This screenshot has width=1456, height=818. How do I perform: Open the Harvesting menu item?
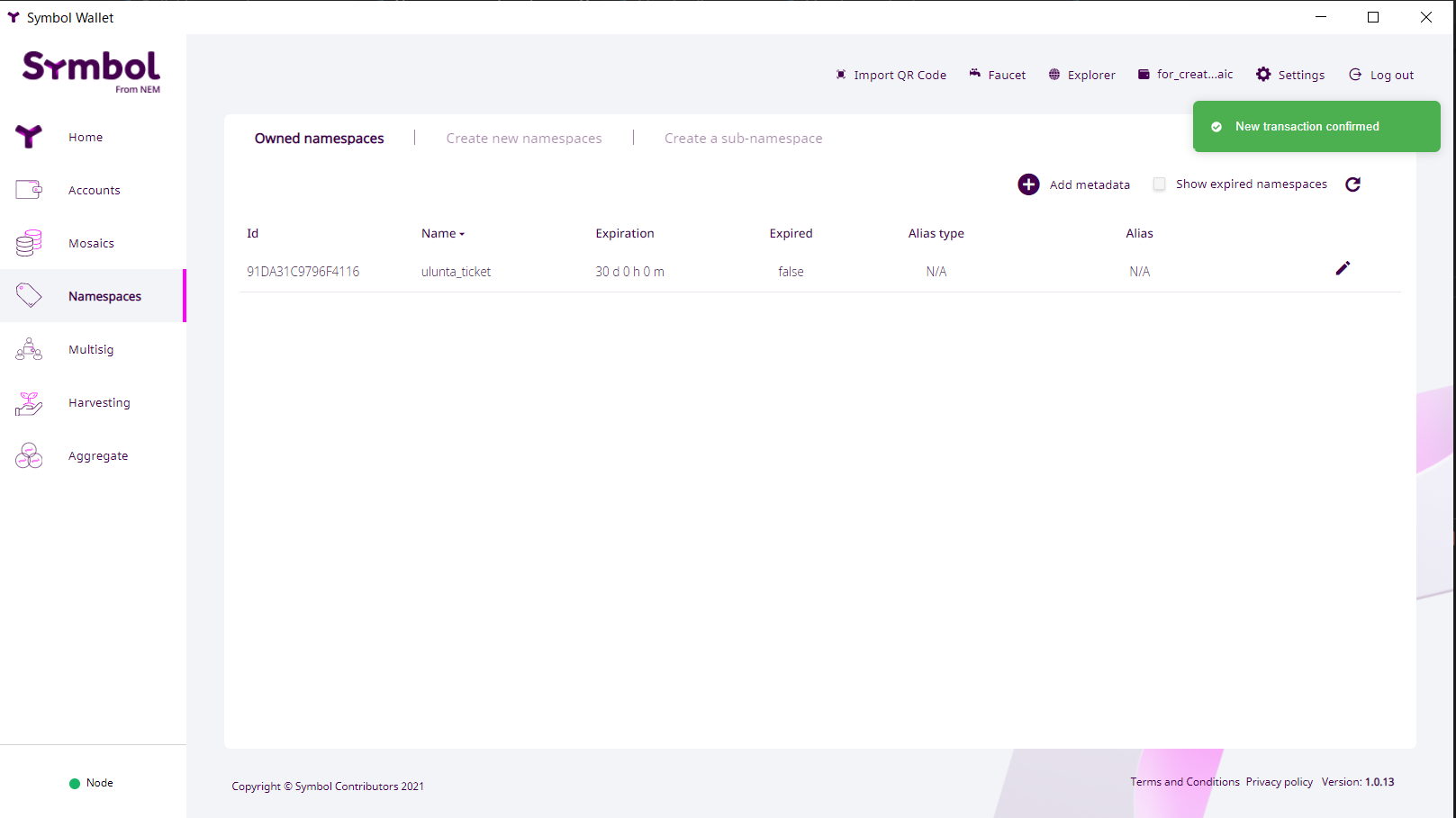point(99,402)
